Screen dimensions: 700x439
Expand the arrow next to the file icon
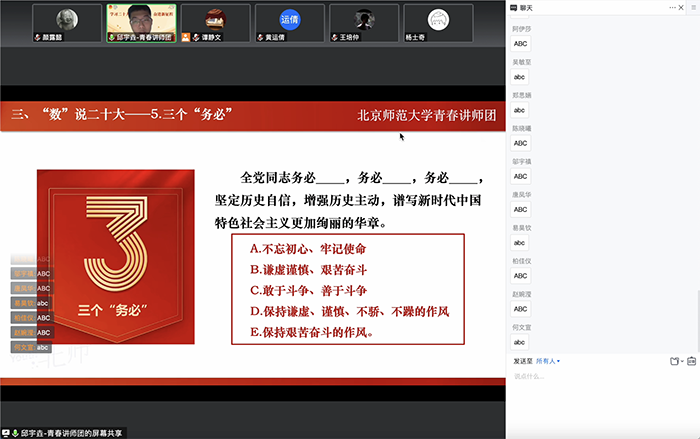coord(681,361)
